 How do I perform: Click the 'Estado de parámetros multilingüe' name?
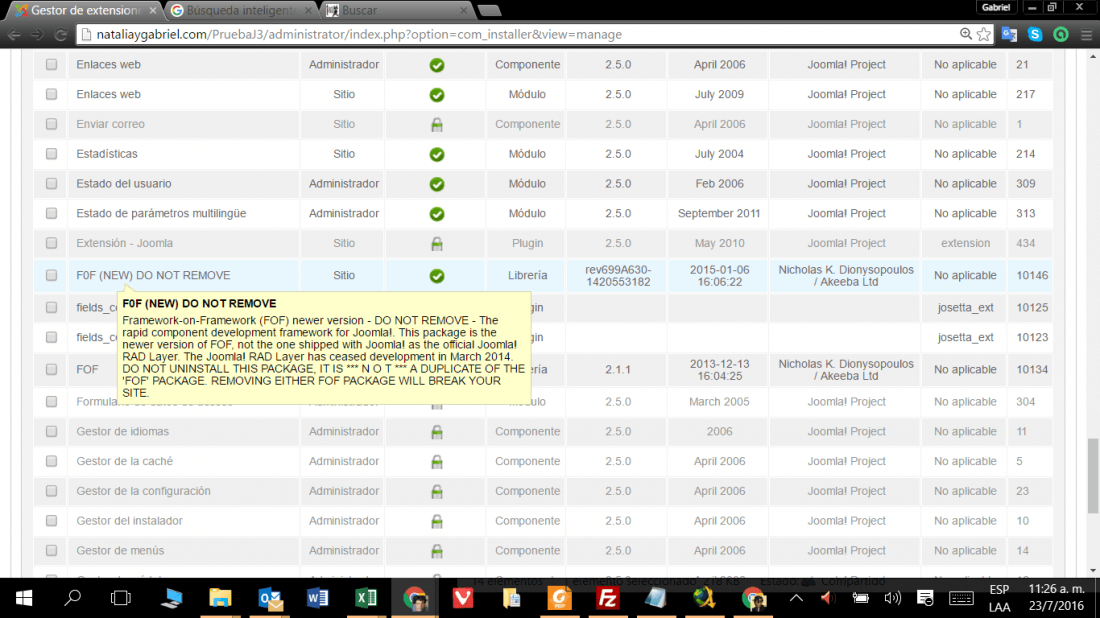(161, 213)
